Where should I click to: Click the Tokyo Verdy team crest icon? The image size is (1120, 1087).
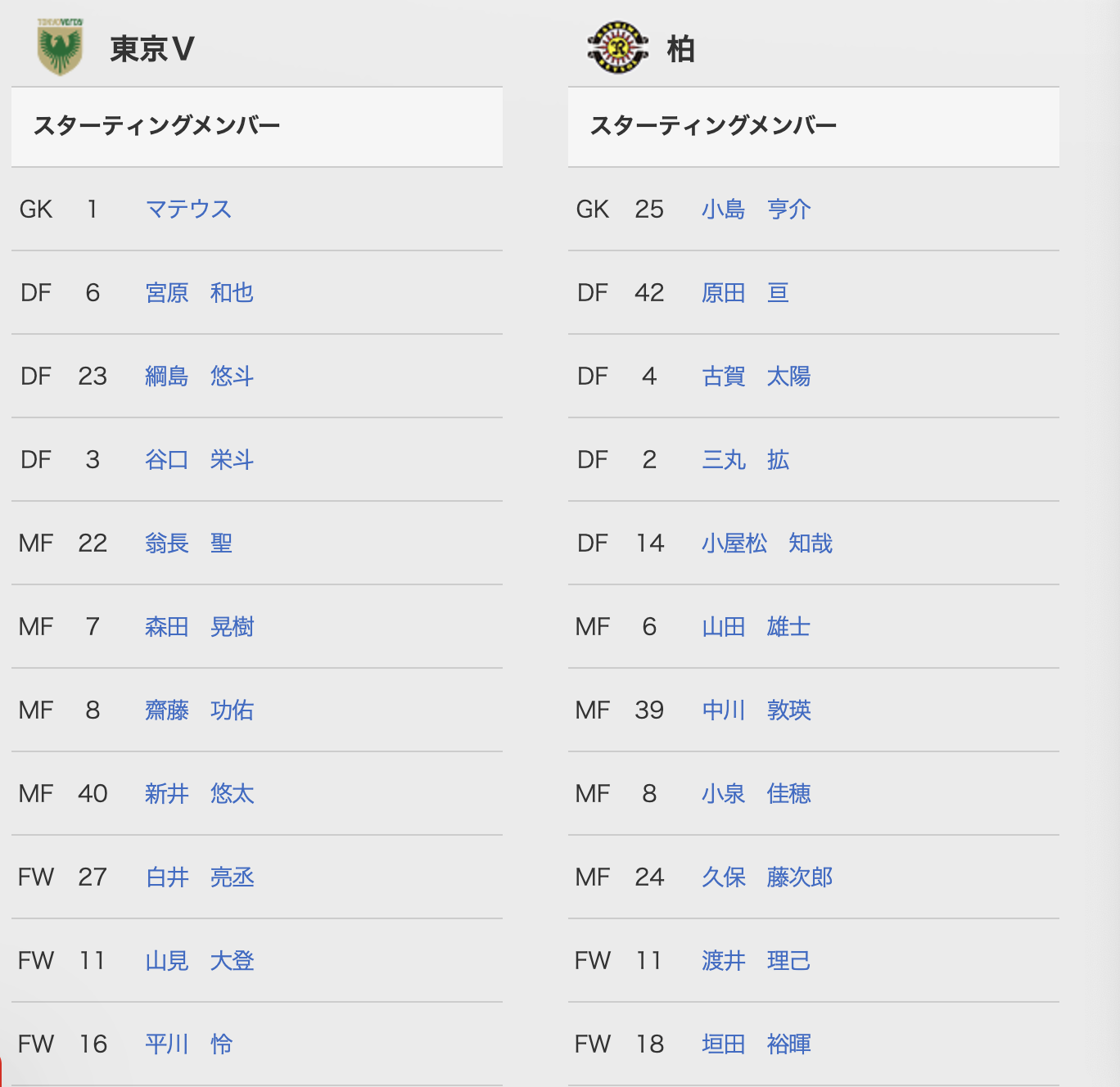[x=60, y=47]
